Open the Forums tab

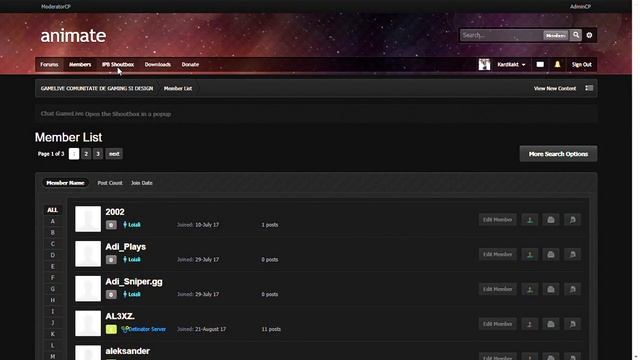(x=49, y=64)
